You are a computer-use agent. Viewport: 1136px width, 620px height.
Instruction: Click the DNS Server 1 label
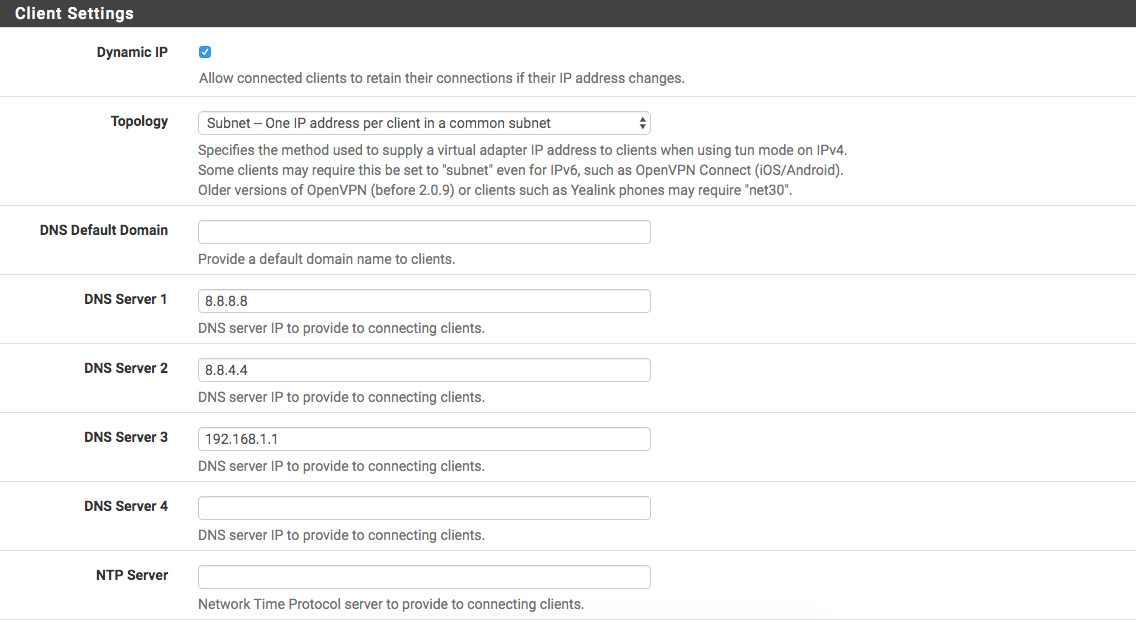pyautogui.click(x=126, y=298)
